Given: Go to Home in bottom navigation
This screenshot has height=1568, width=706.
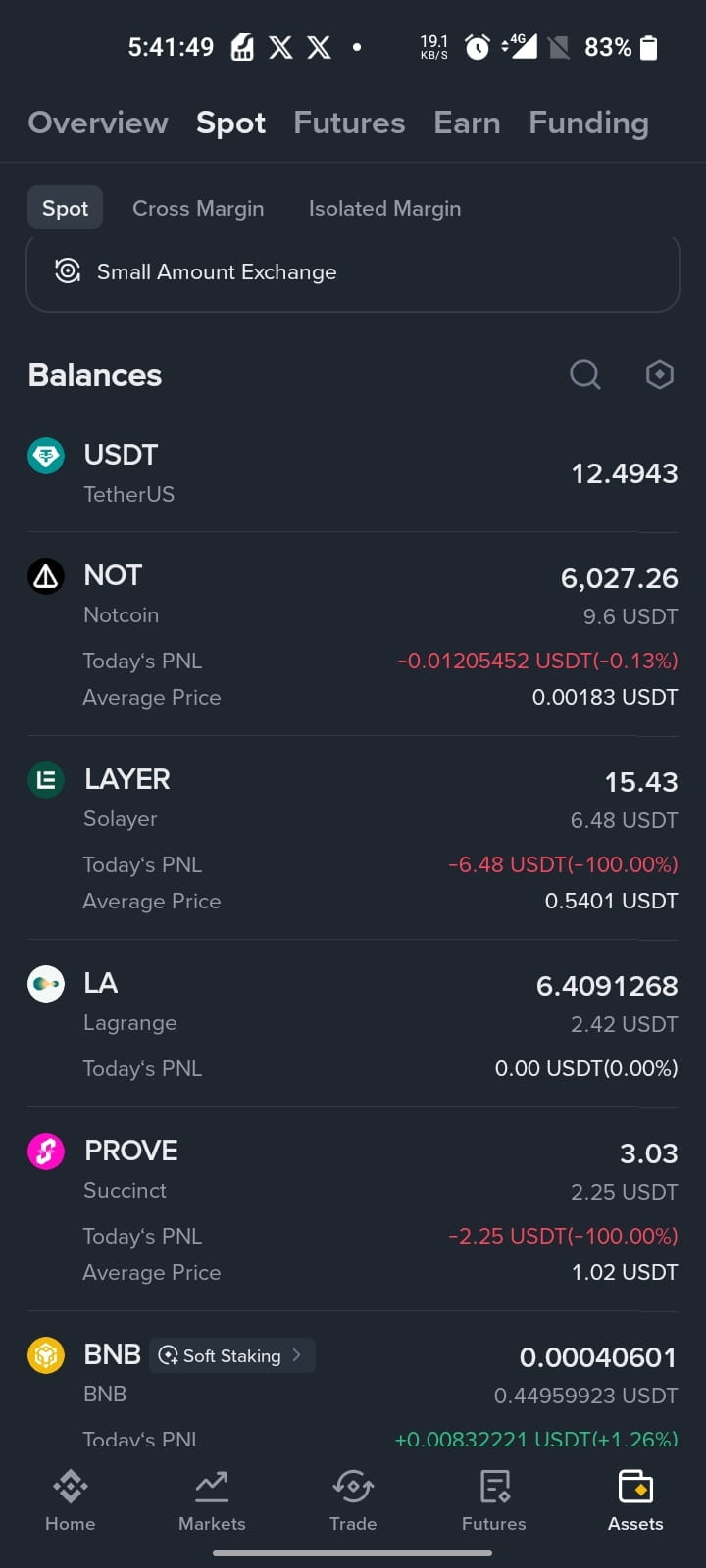Looking at the screenshot, I should (x=71, y=1500).
